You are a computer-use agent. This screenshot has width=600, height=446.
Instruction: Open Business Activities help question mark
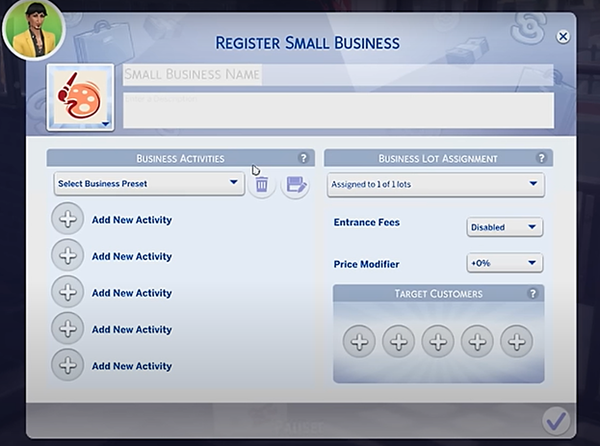point(303,158)
